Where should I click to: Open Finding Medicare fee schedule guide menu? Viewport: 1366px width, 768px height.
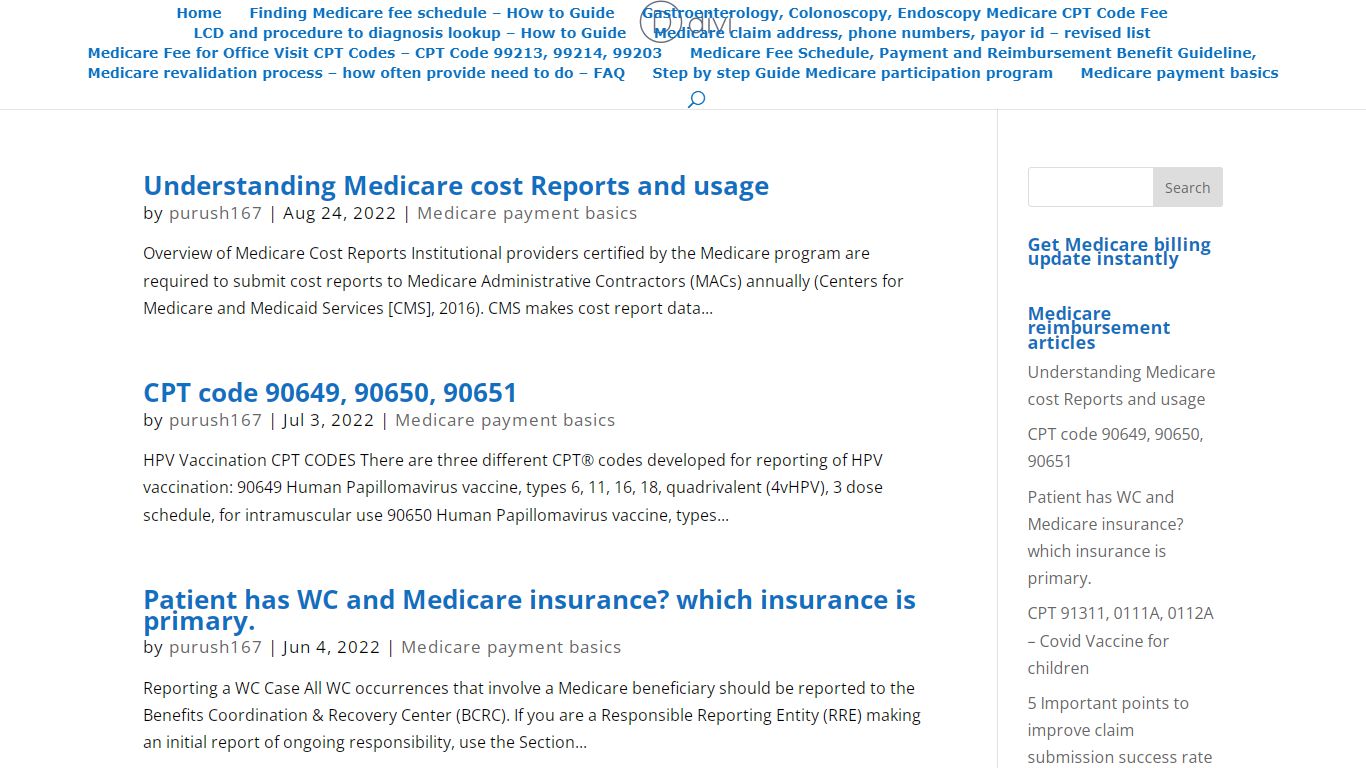(432, 13)
